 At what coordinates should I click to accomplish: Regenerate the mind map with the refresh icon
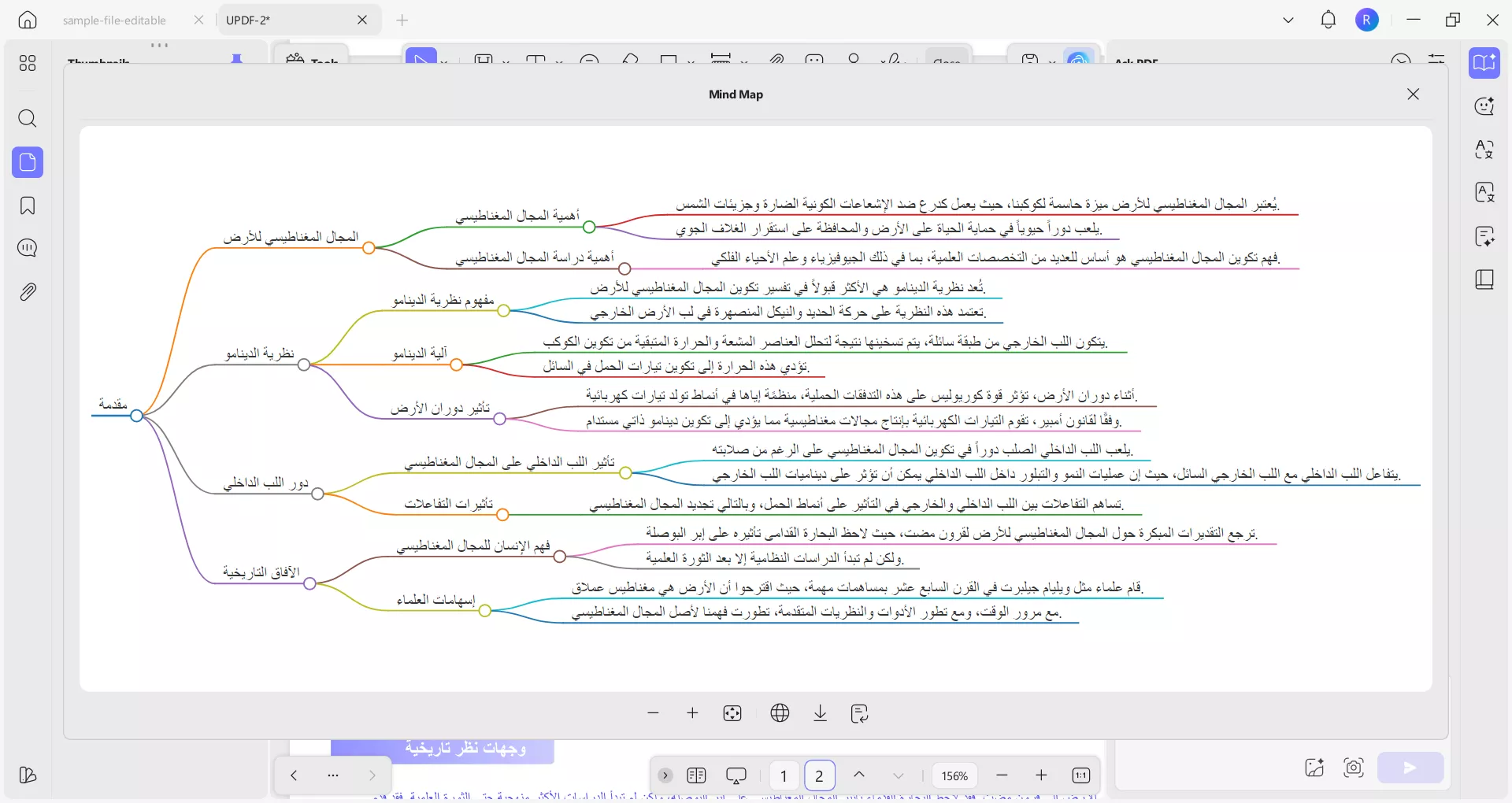coord(860,713)
